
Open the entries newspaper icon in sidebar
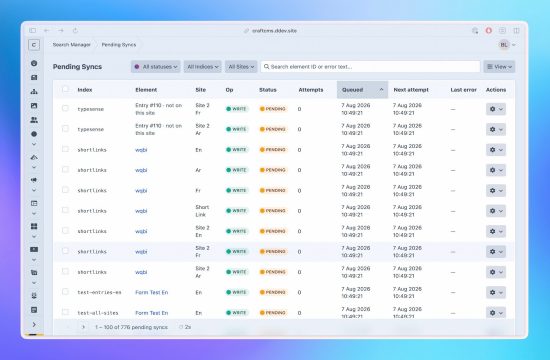click(x=34, y=78)
